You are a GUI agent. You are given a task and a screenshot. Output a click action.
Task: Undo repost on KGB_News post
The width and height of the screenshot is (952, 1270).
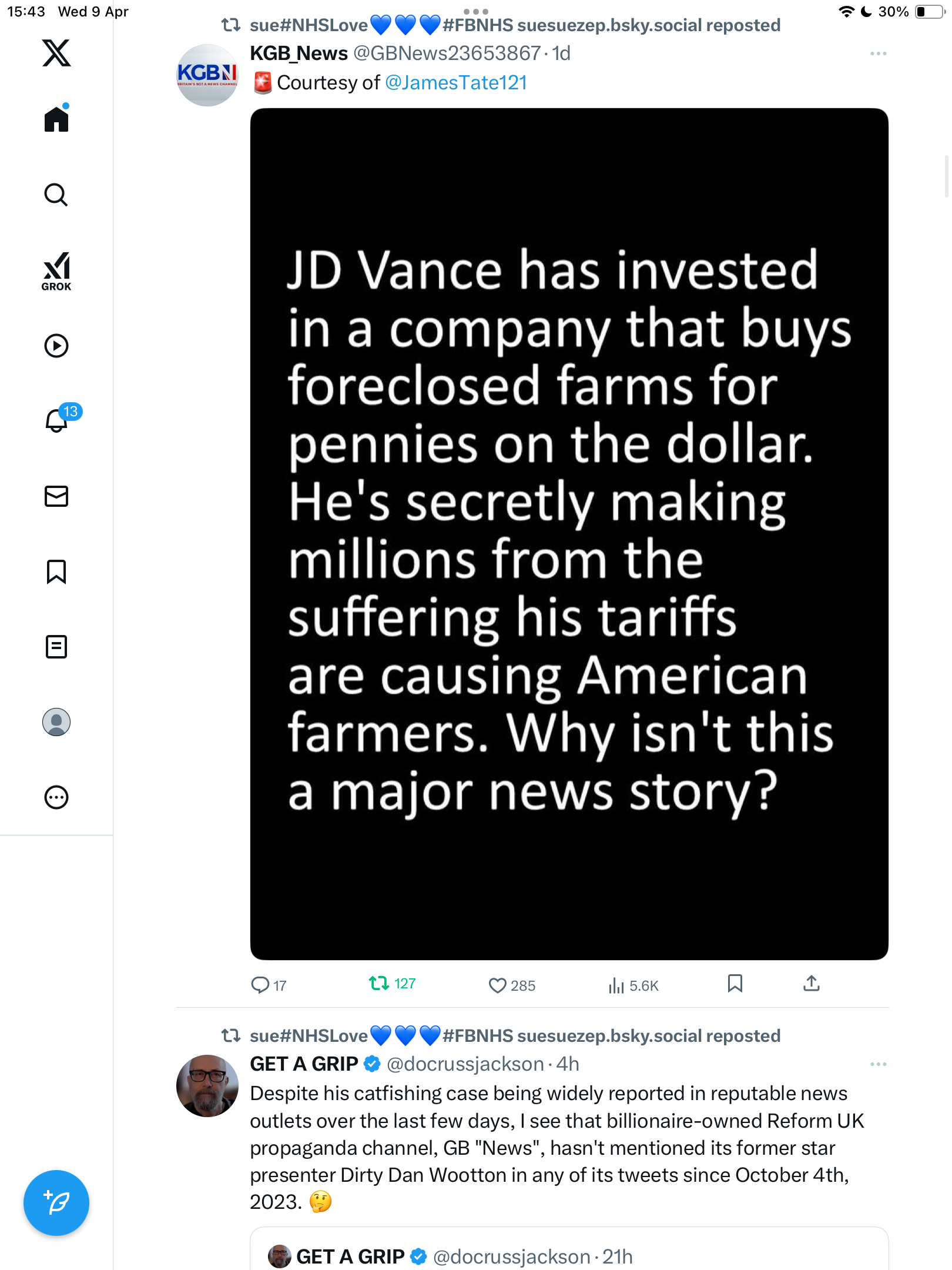pyautogui.click(x=392, y=984)
